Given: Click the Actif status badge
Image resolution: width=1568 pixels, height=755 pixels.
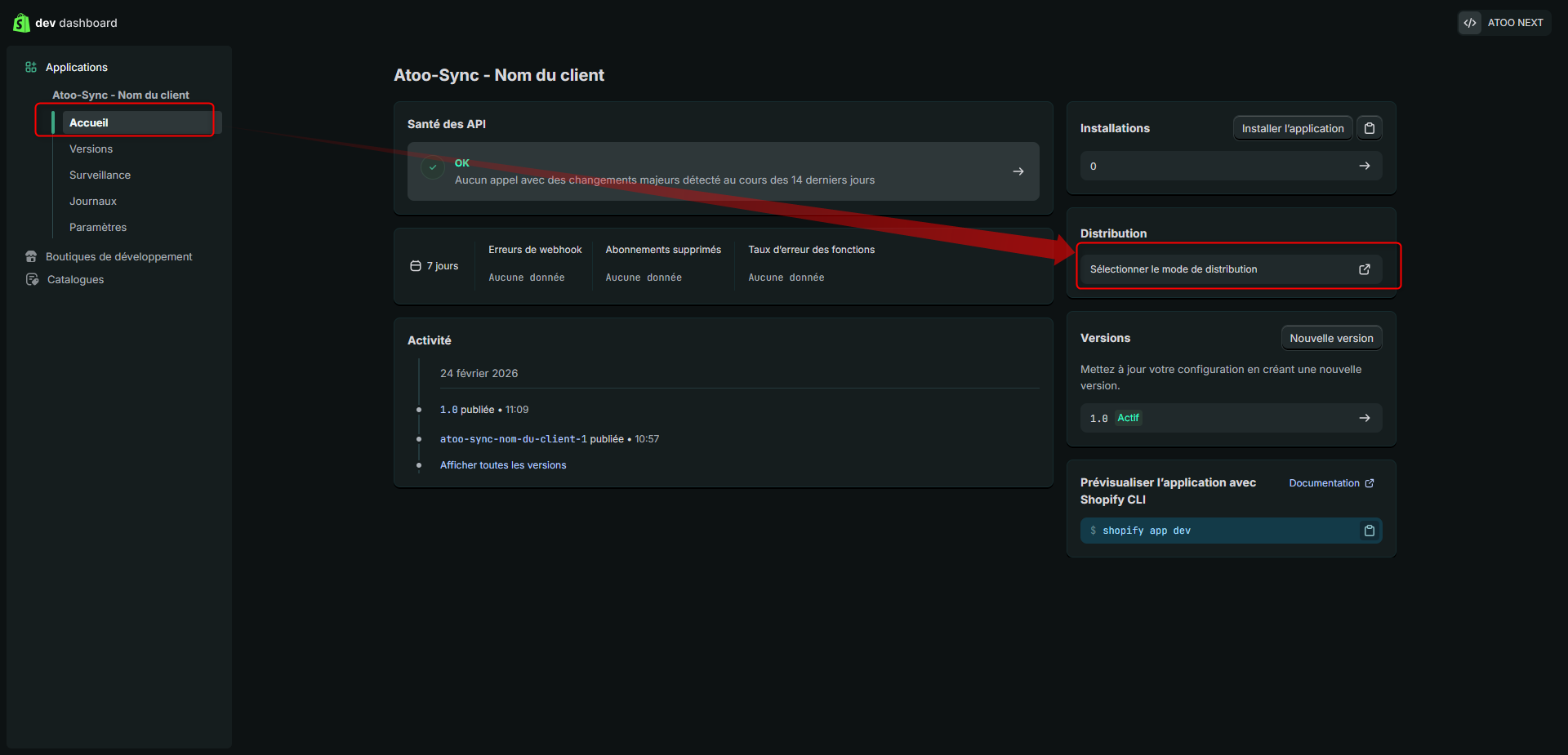Looking at the screenshot, I should pos(1129,418).
